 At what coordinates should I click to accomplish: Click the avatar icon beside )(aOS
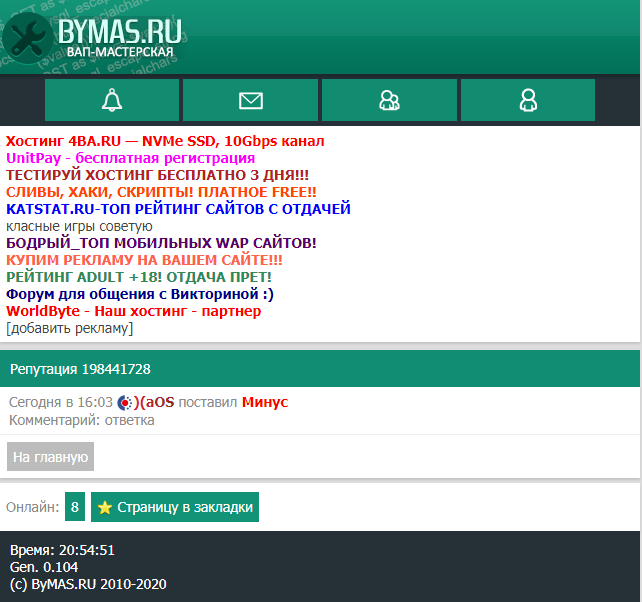pyautogui.click(x=125, y=402)
